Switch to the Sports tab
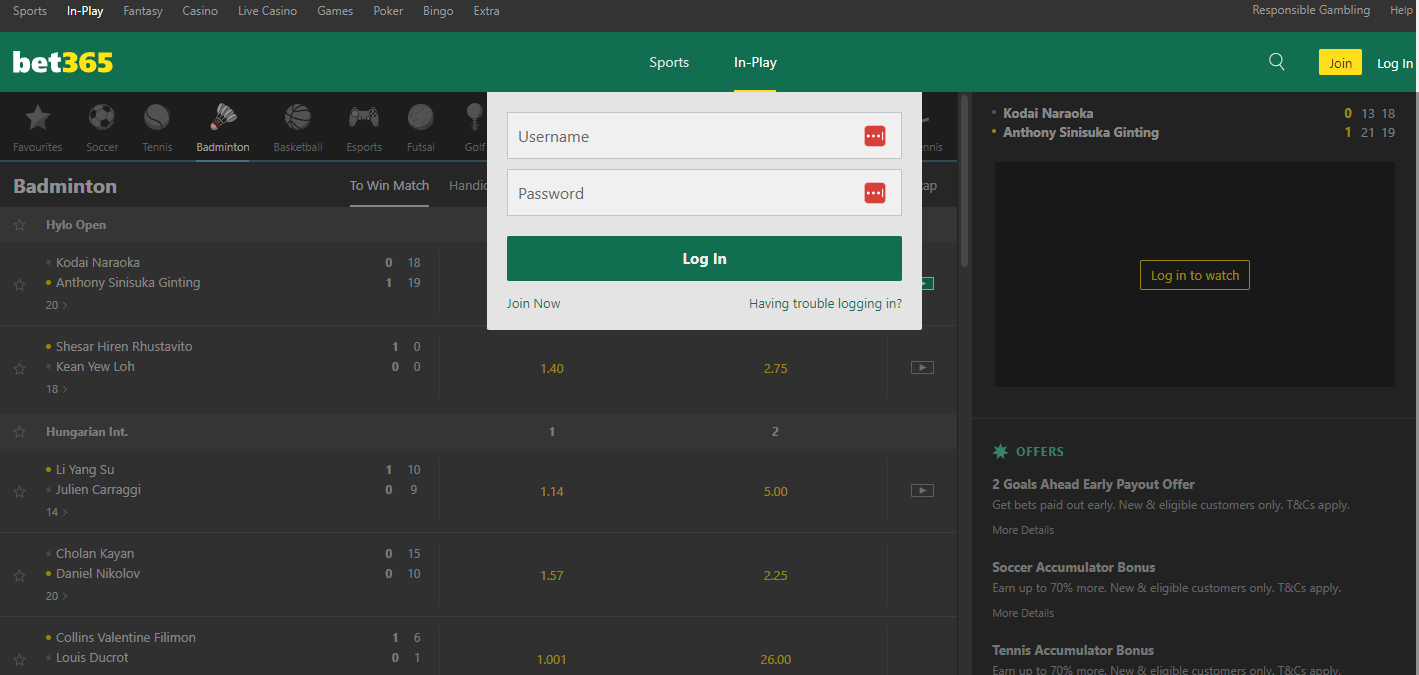The width and height of the screenshot is (1419, 675). click(x=668, y=62)
